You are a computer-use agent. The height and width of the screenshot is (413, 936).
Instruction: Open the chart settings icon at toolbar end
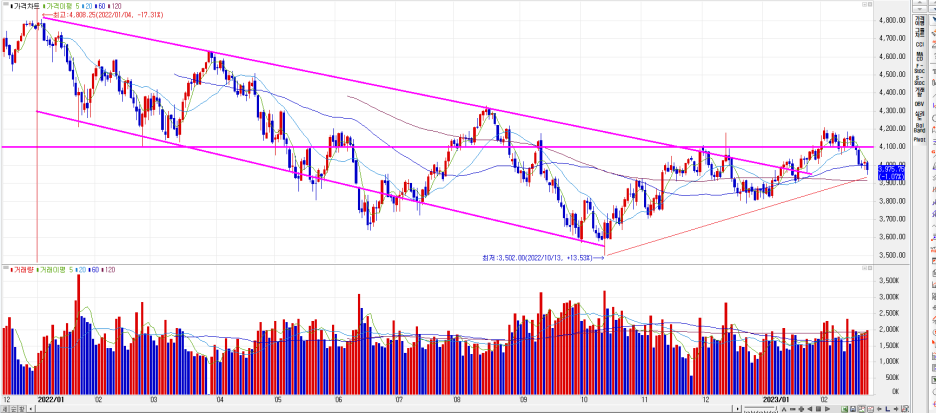click(905, 409)
